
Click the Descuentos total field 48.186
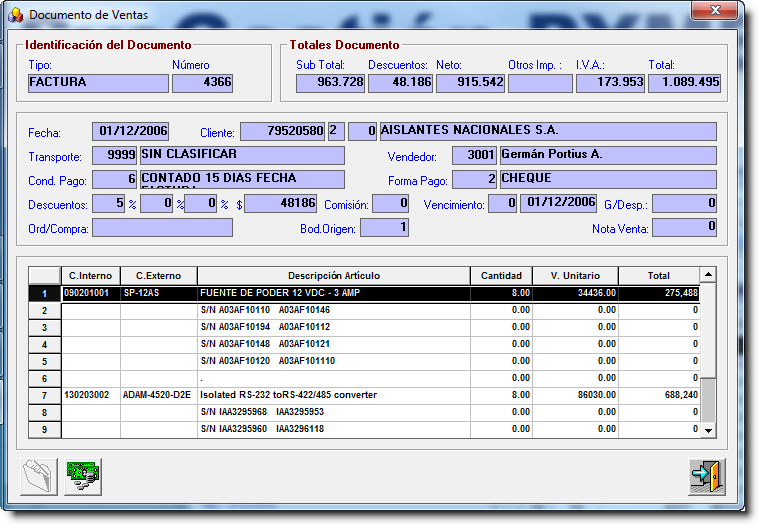[x=400, y=83]
